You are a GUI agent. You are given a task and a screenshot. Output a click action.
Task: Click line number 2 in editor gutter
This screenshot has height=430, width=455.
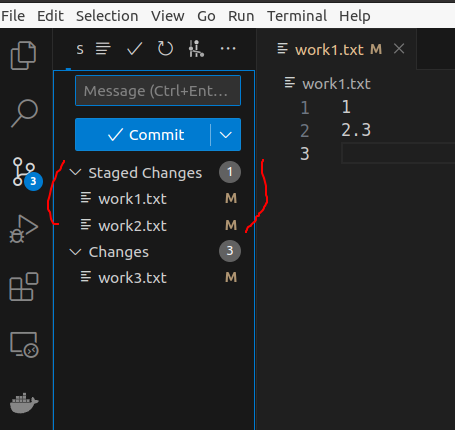pos(305,131)
